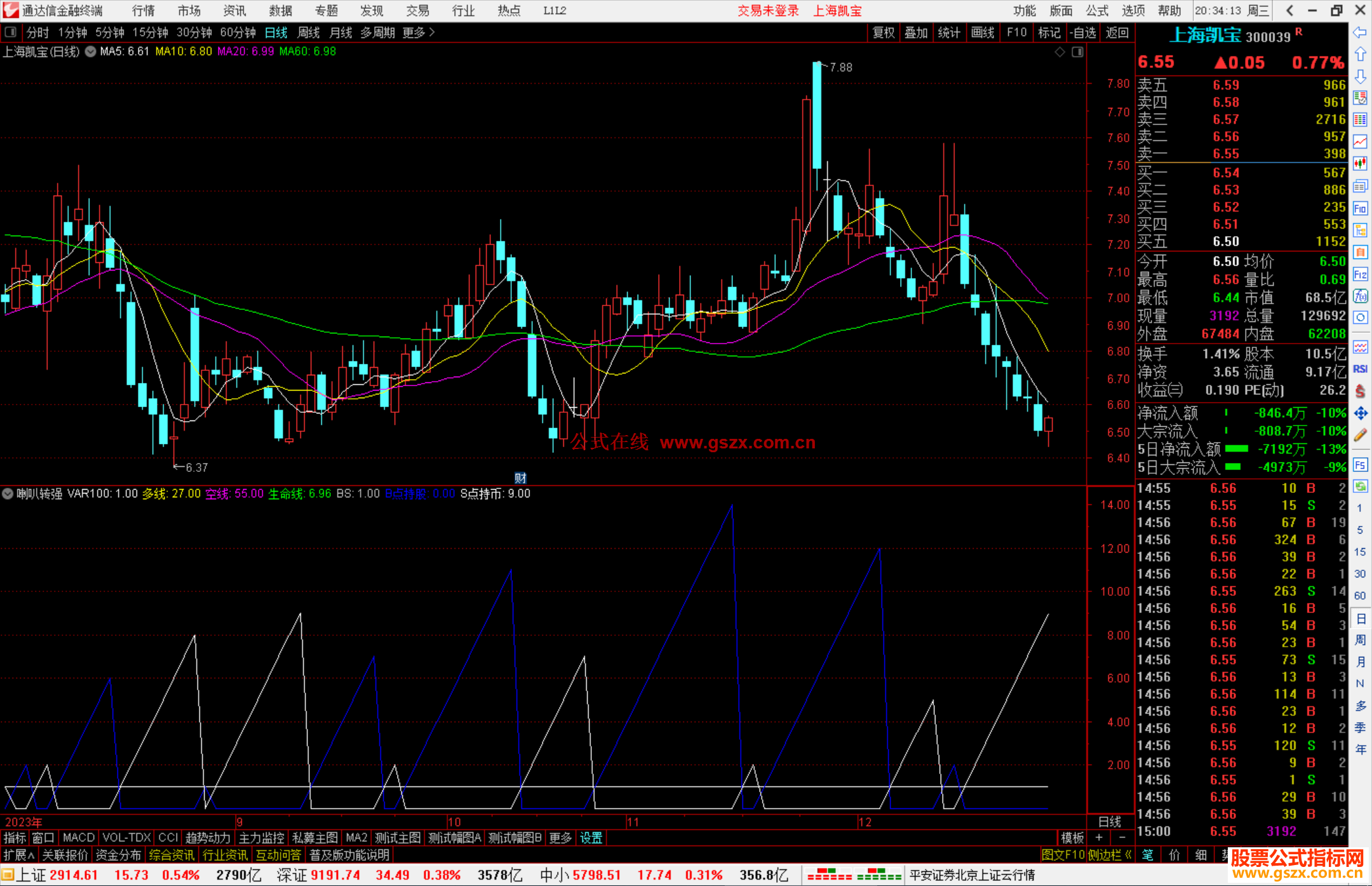This screenshot has width=1372, height=886.
Task: Click the plus zoom button beside 模板
Action: click(x=1099, y=838)
